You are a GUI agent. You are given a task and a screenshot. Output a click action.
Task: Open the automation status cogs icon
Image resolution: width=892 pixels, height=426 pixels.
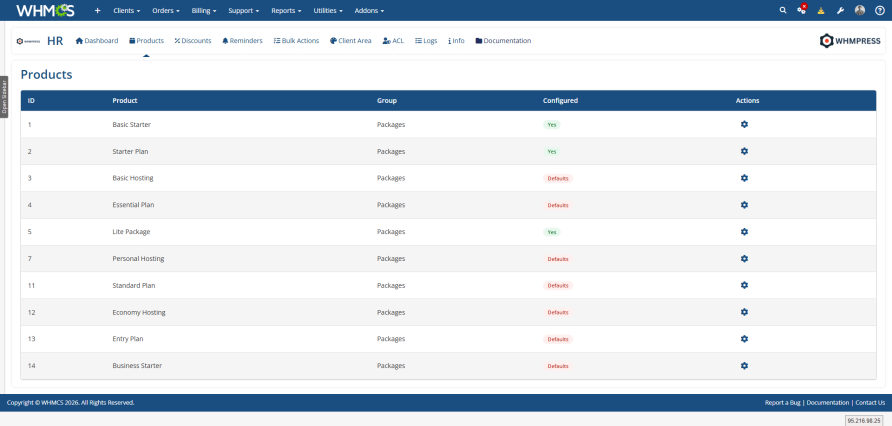point(802,10)
